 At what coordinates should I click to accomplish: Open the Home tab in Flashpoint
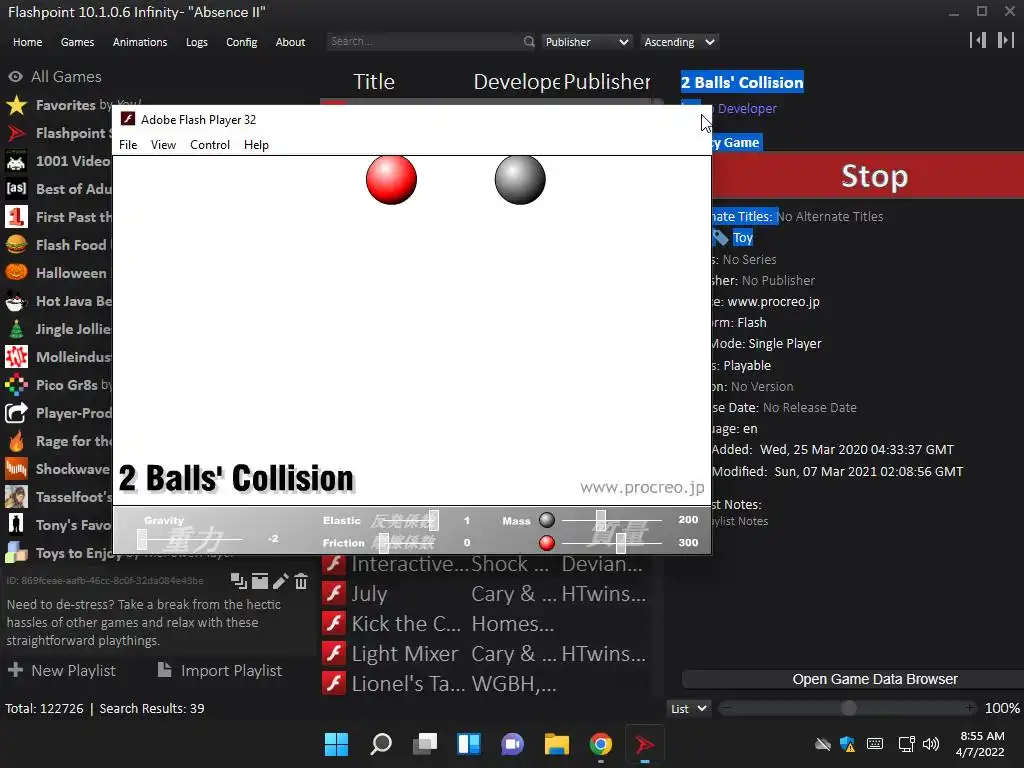click(x=27, y=42)
